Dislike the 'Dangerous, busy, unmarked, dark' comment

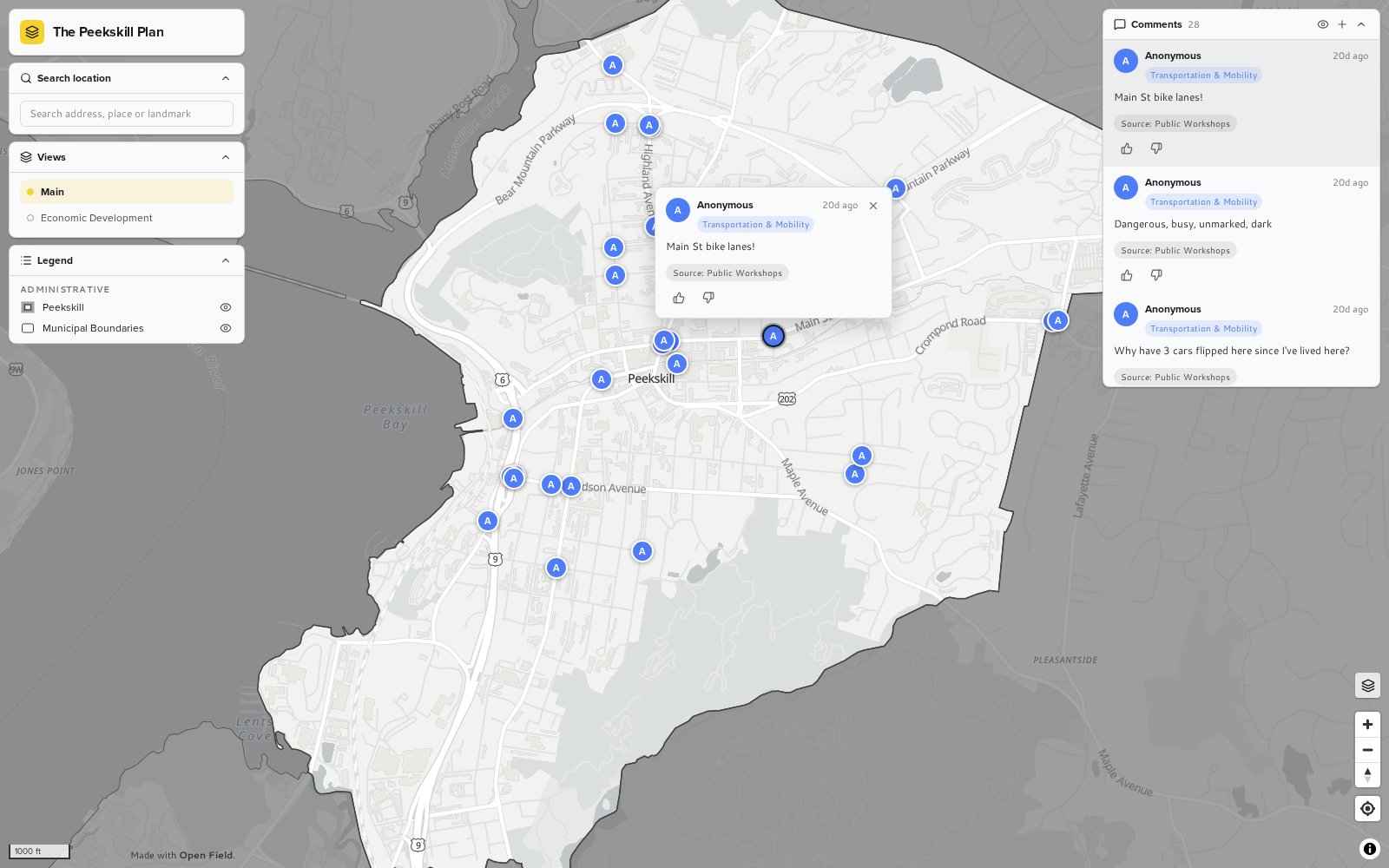pyautogui.click(x=1156, y=275)
